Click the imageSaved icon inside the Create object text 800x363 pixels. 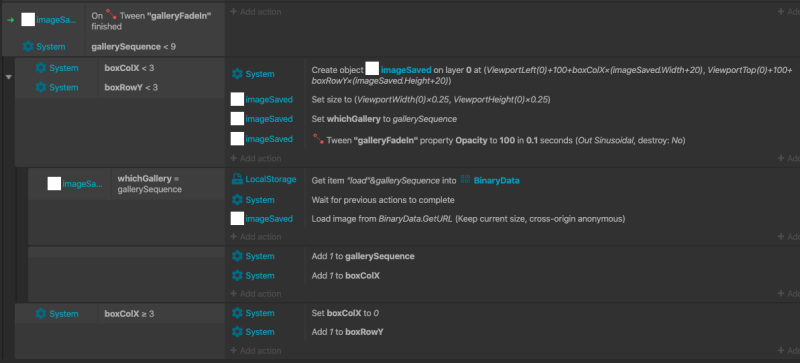(x=372, y=69)
